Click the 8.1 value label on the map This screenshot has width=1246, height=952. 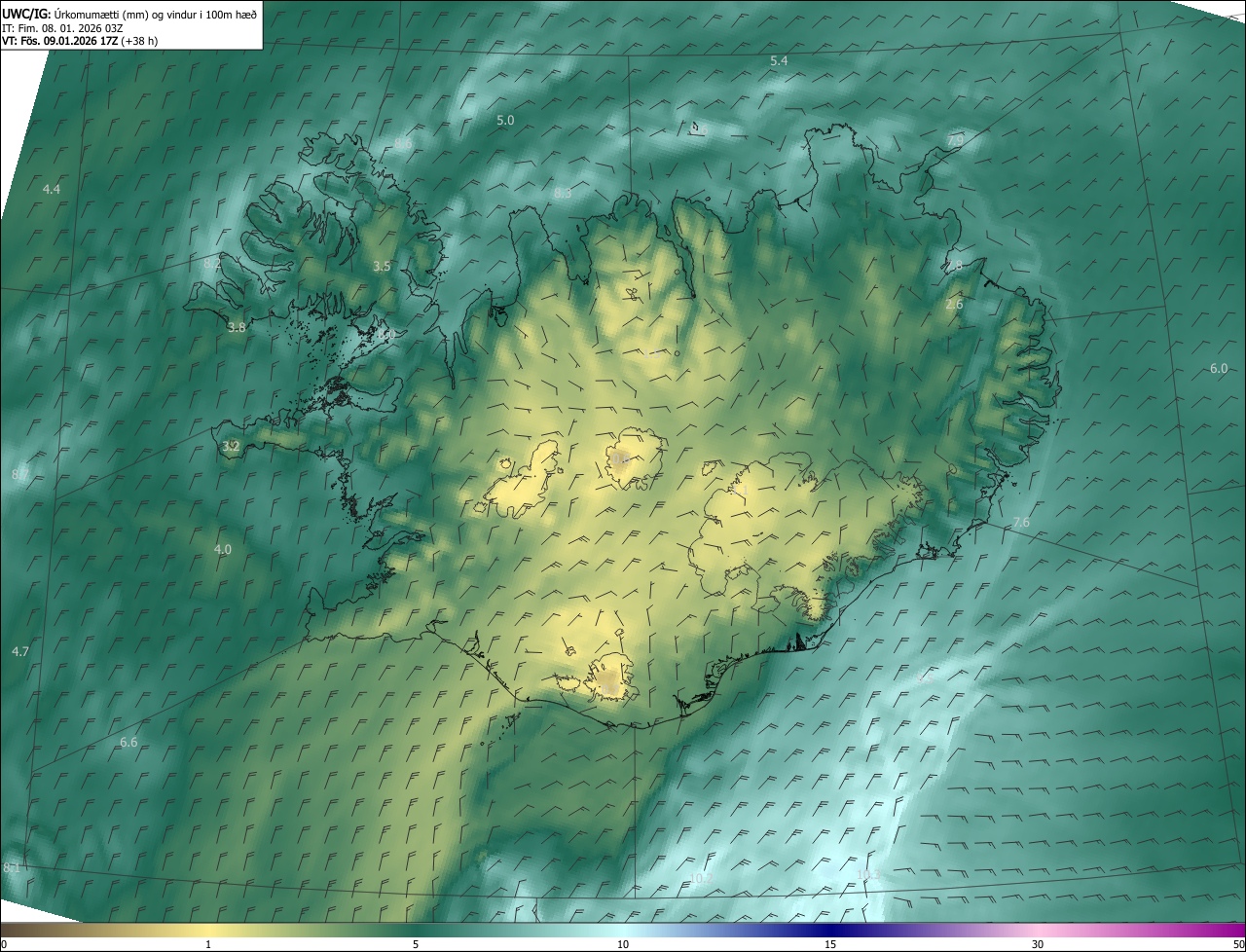click(x=12, y=867)
